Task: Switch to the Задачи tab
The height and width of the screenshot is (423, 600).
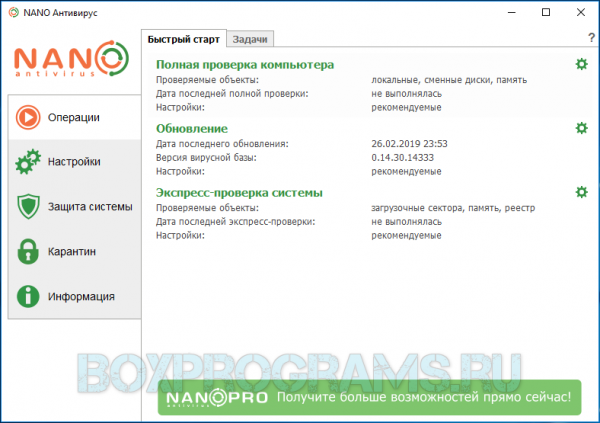Action: (250, 39)
